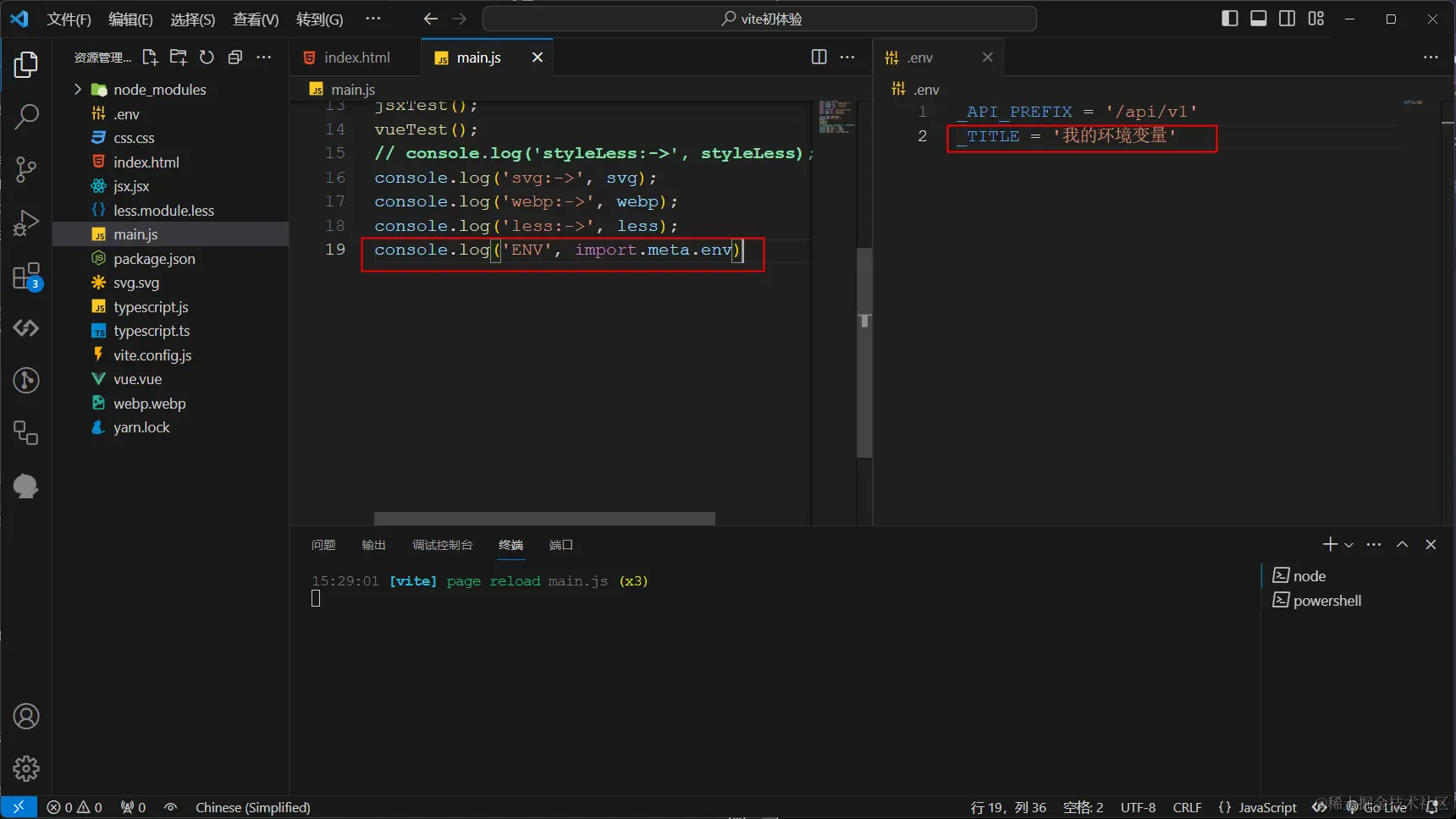Viewport: 1456px width, 819px height.
Task: Refresh the explorer file tree
Action: coord(207,57)
